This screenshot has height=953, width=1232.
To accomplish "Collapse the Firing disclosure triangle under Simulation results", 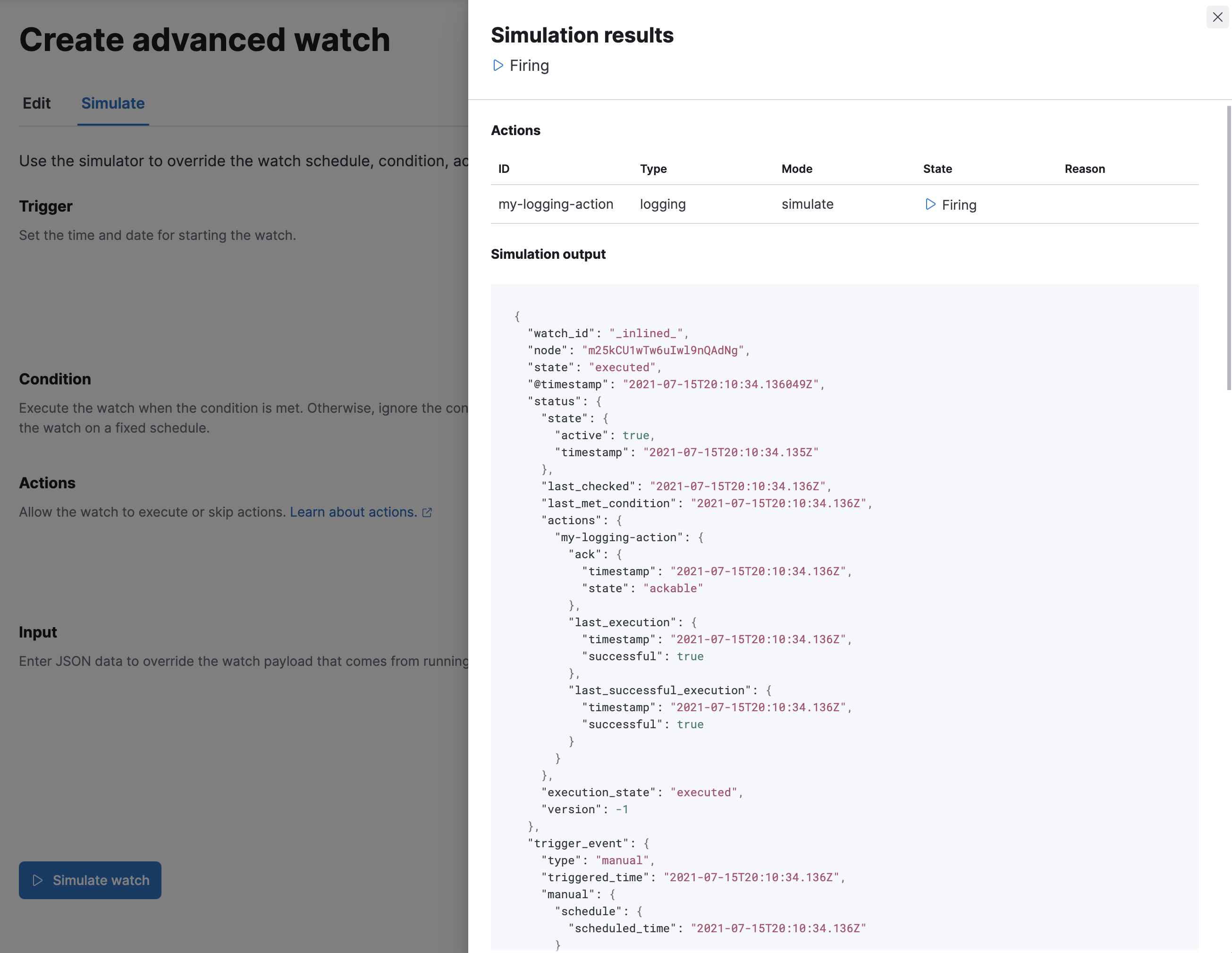I will [x=497, y=66].
